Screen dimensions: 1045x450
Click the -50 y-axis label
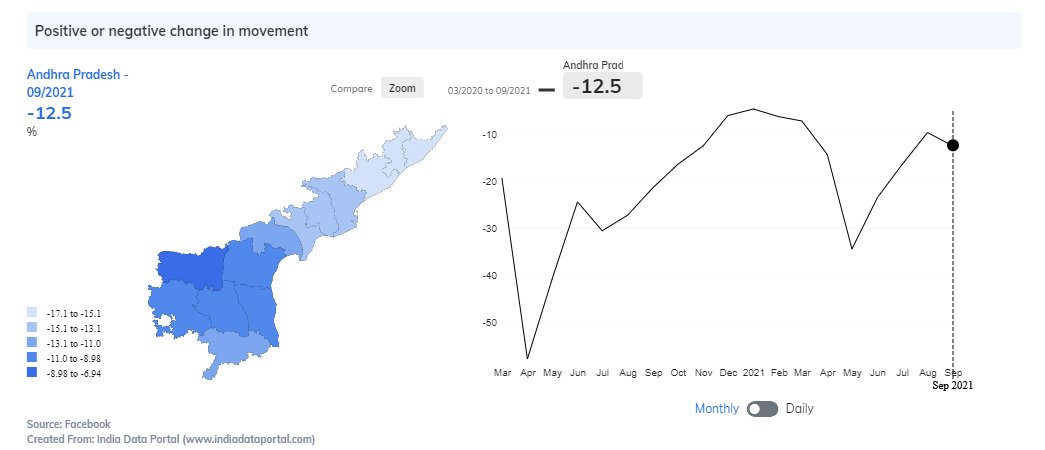point(489,323)
